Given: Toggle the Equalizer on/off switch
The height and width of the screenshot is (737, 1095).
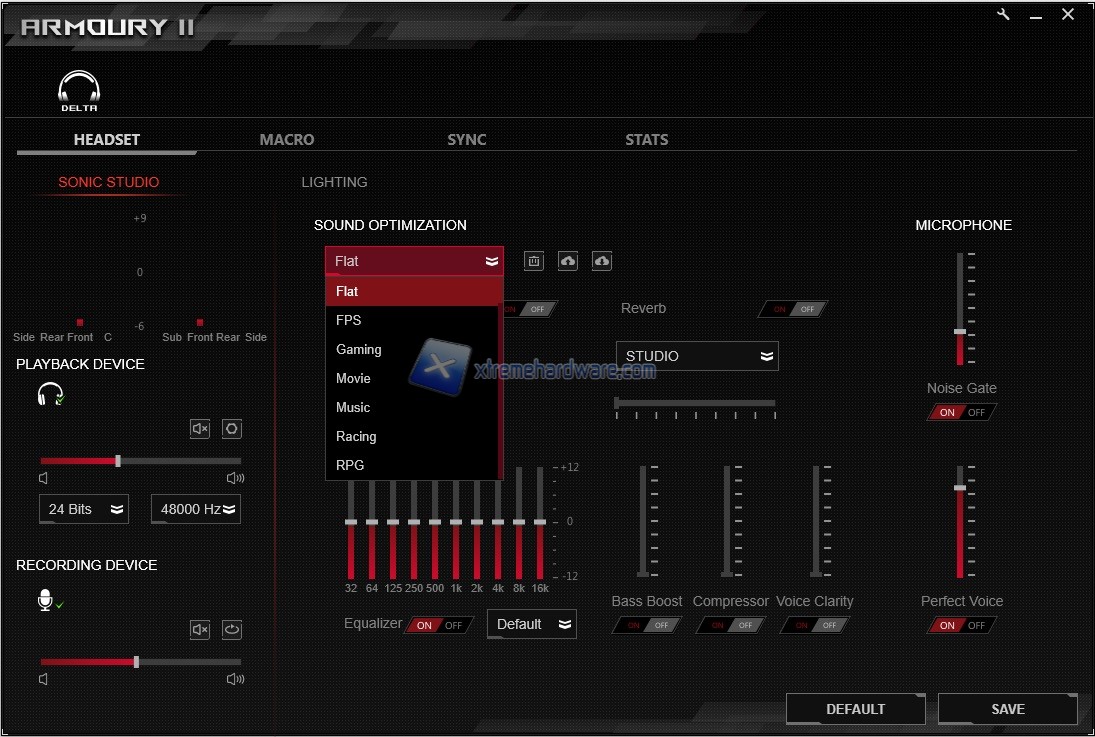Looking at the screenshot, I should 439,625.
